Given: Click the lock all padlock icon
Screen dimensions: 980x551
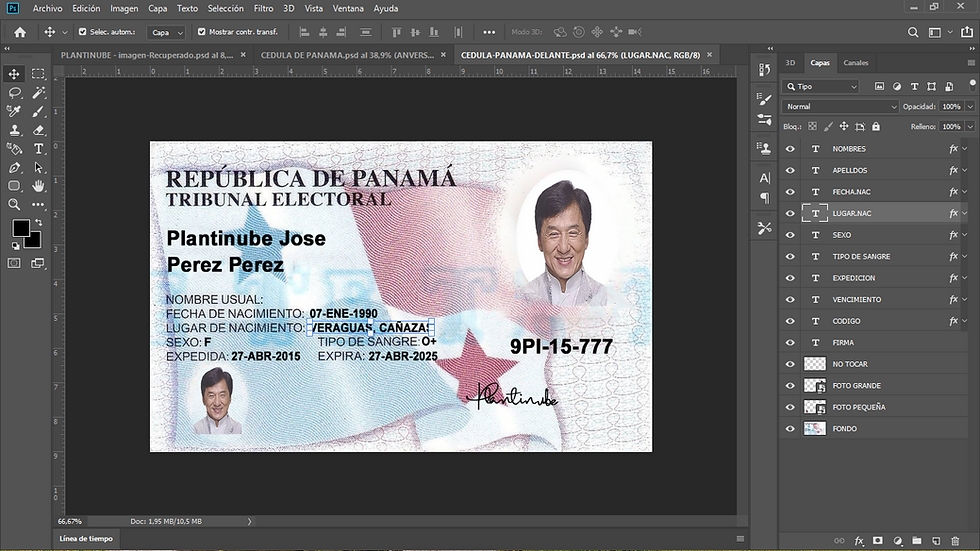Looking at the screenshot, I should point(876,126).
